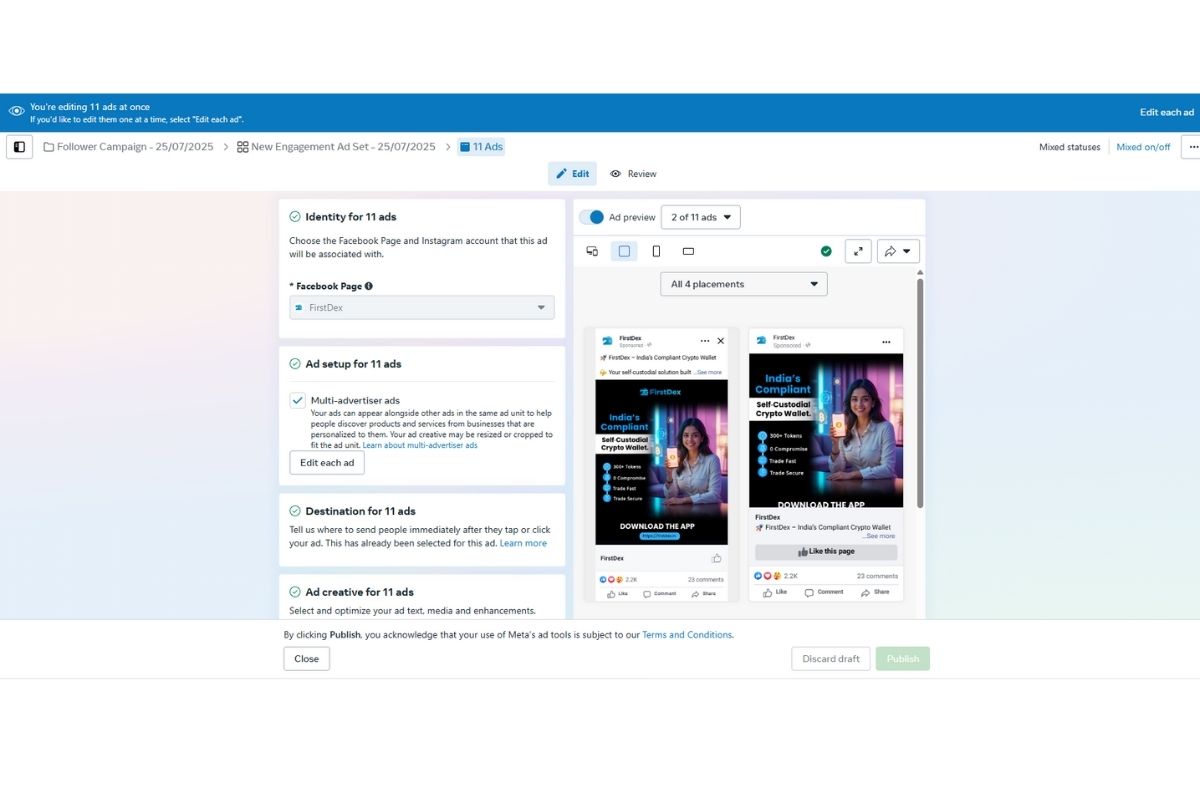Image resolution: width=1200 pixels, height=800 pixels.
Task: Click the preview panel vertical scrollbar
Action: tap(920, 393)
